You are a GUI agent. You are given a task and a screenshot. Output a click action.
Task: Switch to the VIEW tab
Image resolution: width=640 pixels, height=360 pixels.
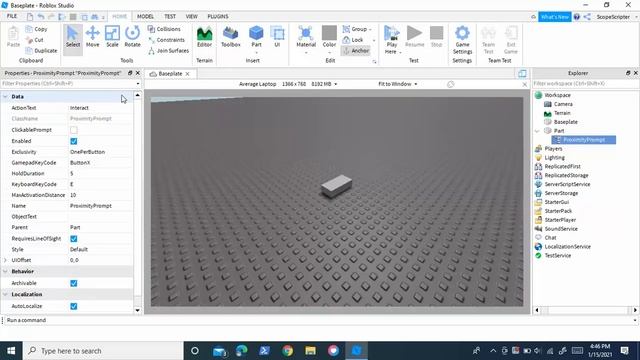191,16
